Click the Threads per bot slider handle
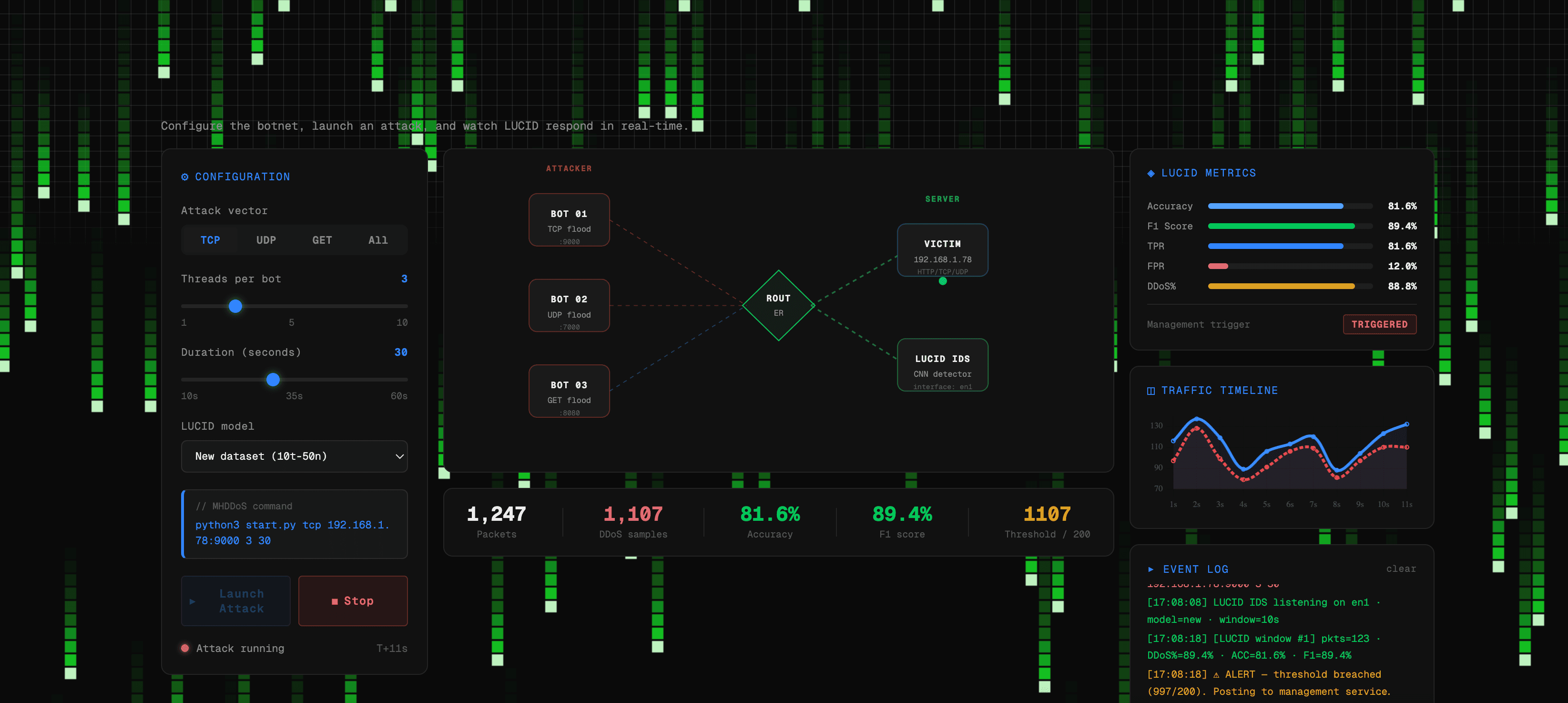This screenshot has height=703, width=1568. click(x=235, y=306)
